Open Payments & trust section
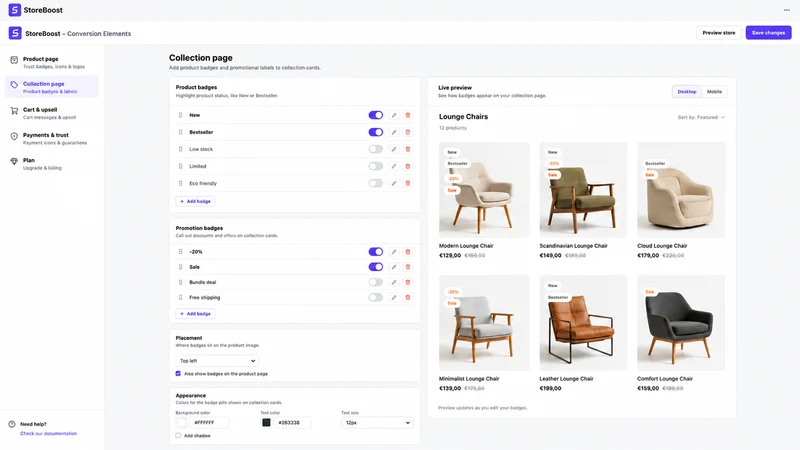The width and height of the screenshot is (800, 450). [x=52, y=139]
